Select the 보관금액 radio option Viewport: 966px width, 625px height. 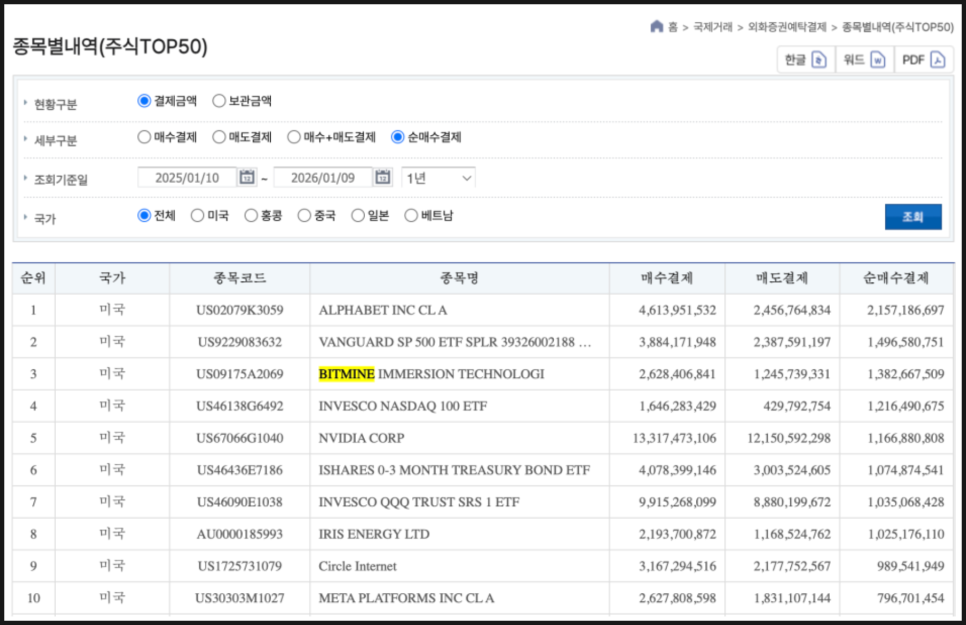[219, 101]
